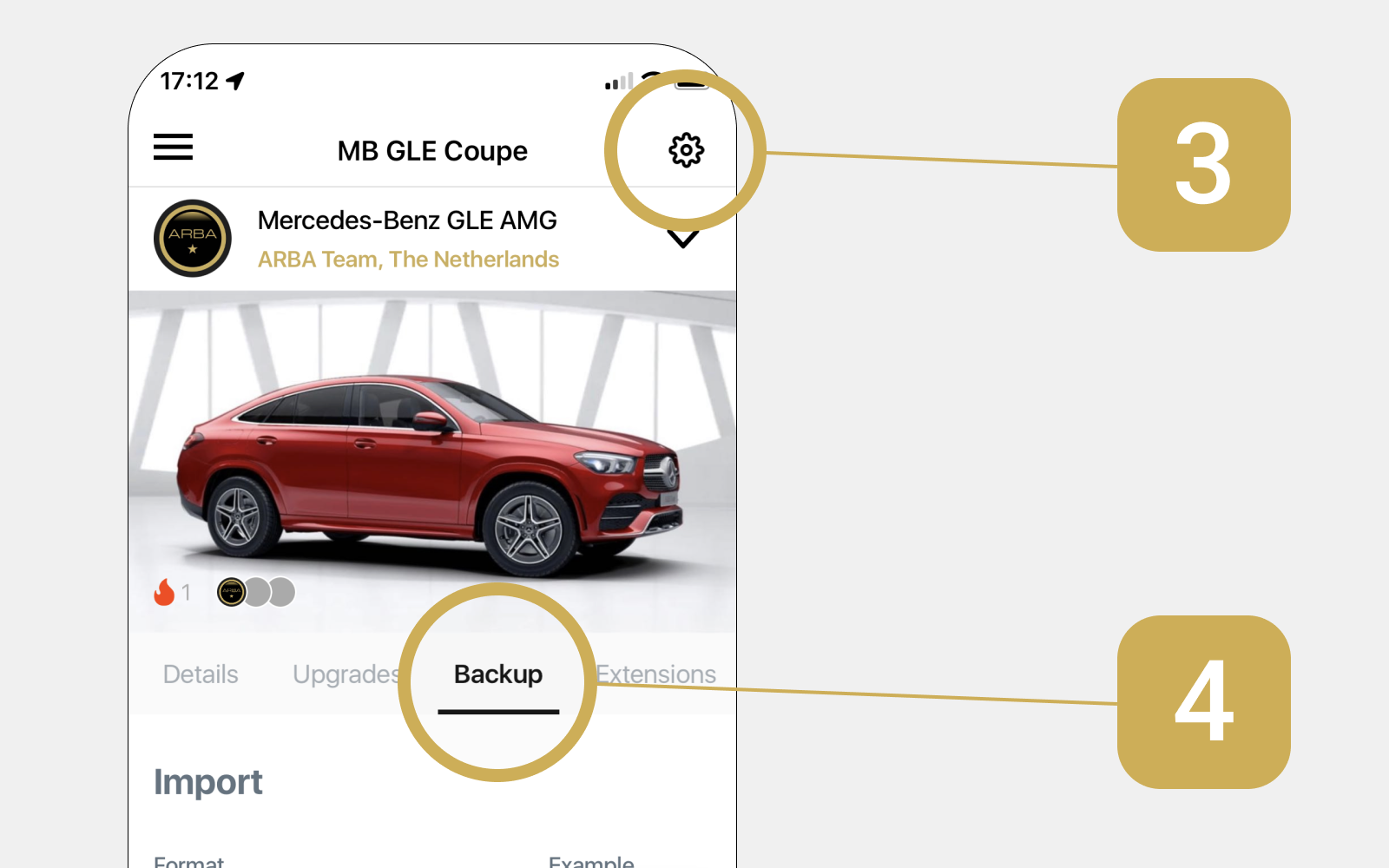Screen dimensions: 1389x868
Task: Click the gold number 4 callout
Action: point(1204,702)
